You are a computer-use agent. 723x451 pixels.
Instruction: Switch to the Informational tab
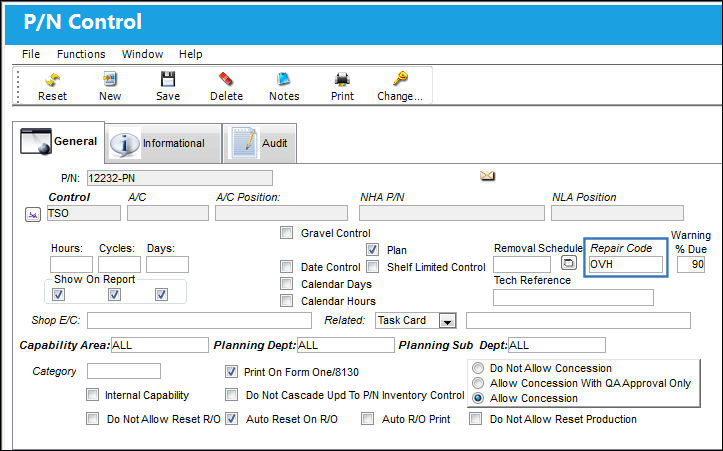[164, 143]
